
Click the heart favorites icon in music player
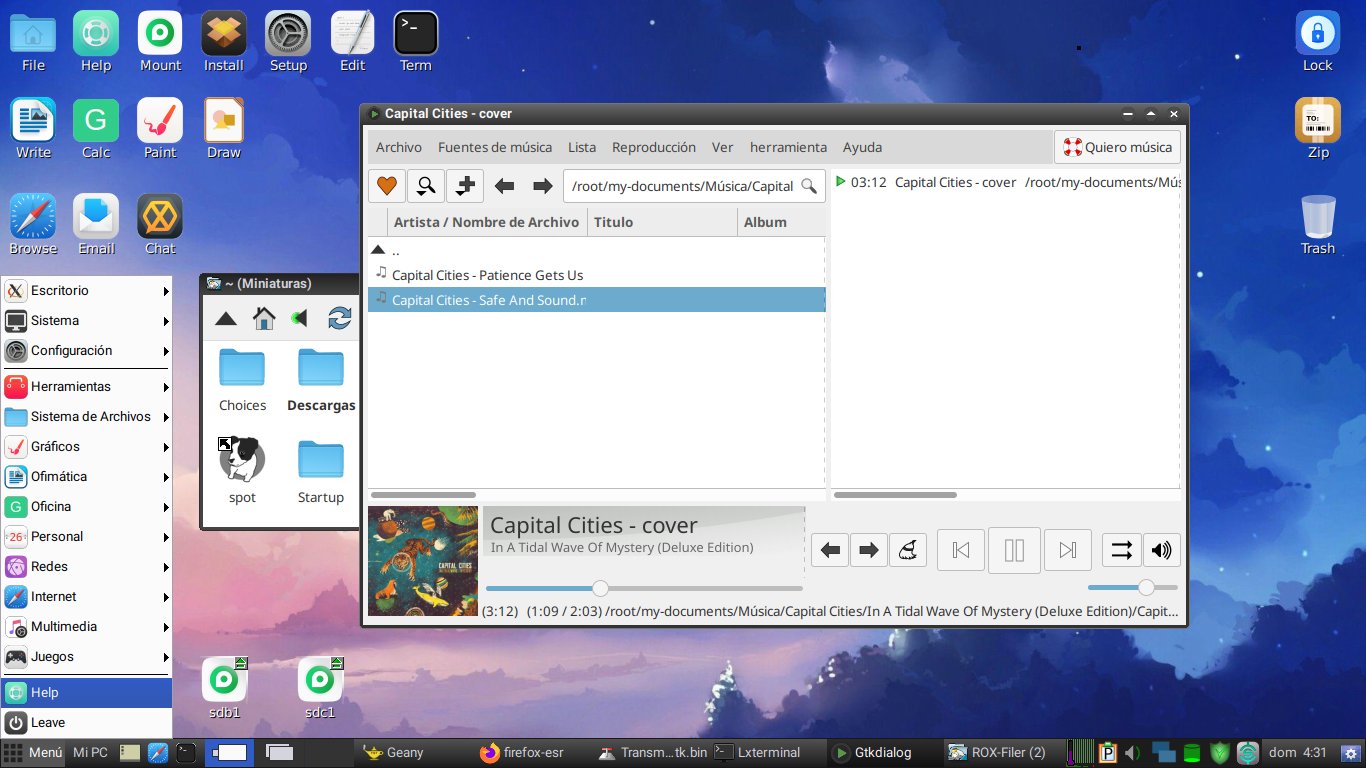(x=387, y=186)
